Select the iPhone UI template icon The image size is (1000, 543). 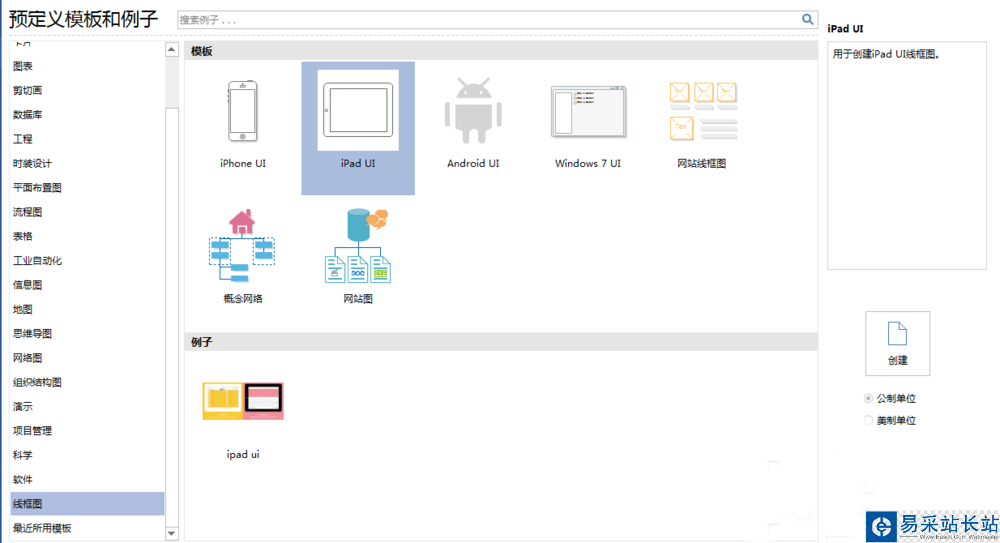point(242,111)
